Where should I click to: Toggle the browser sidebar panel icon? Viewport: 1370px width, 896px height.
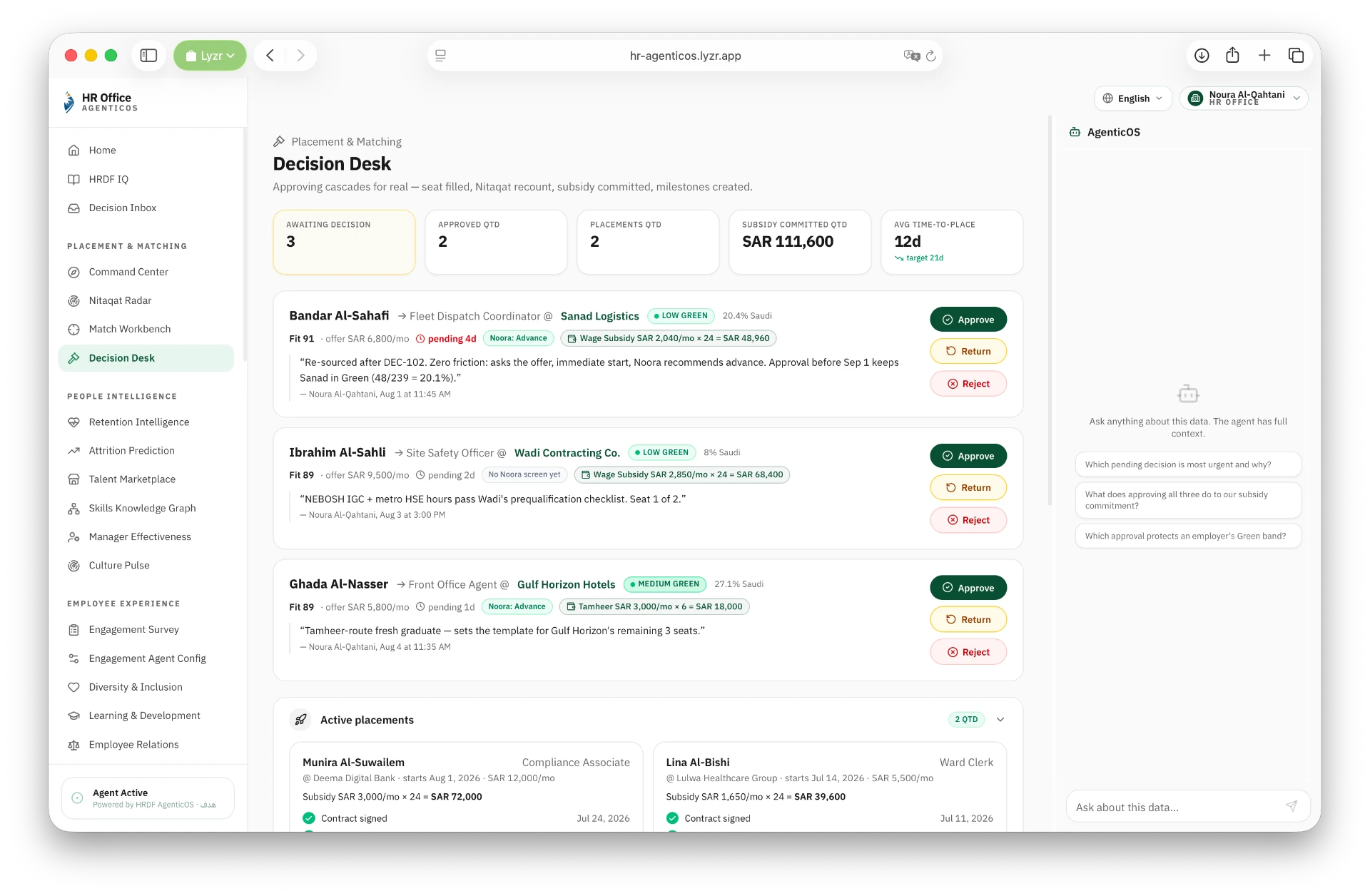point(148,56)
